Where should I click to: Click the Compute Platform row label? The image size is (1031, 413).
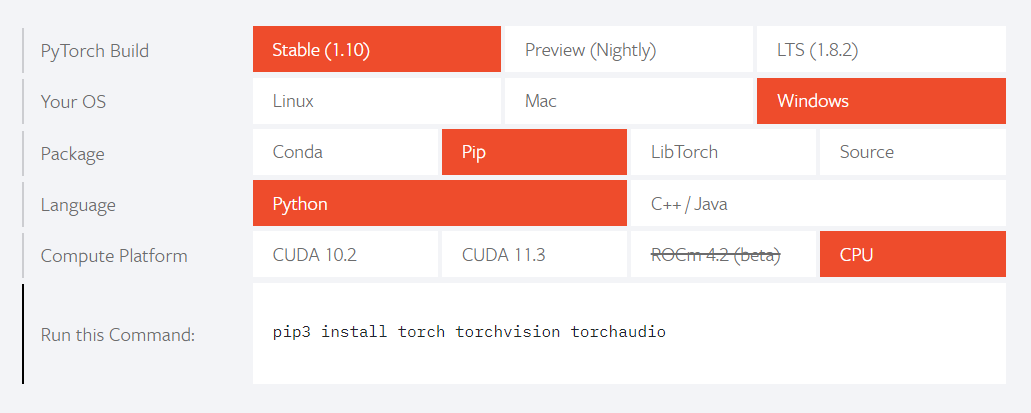[x=114, y=256]
